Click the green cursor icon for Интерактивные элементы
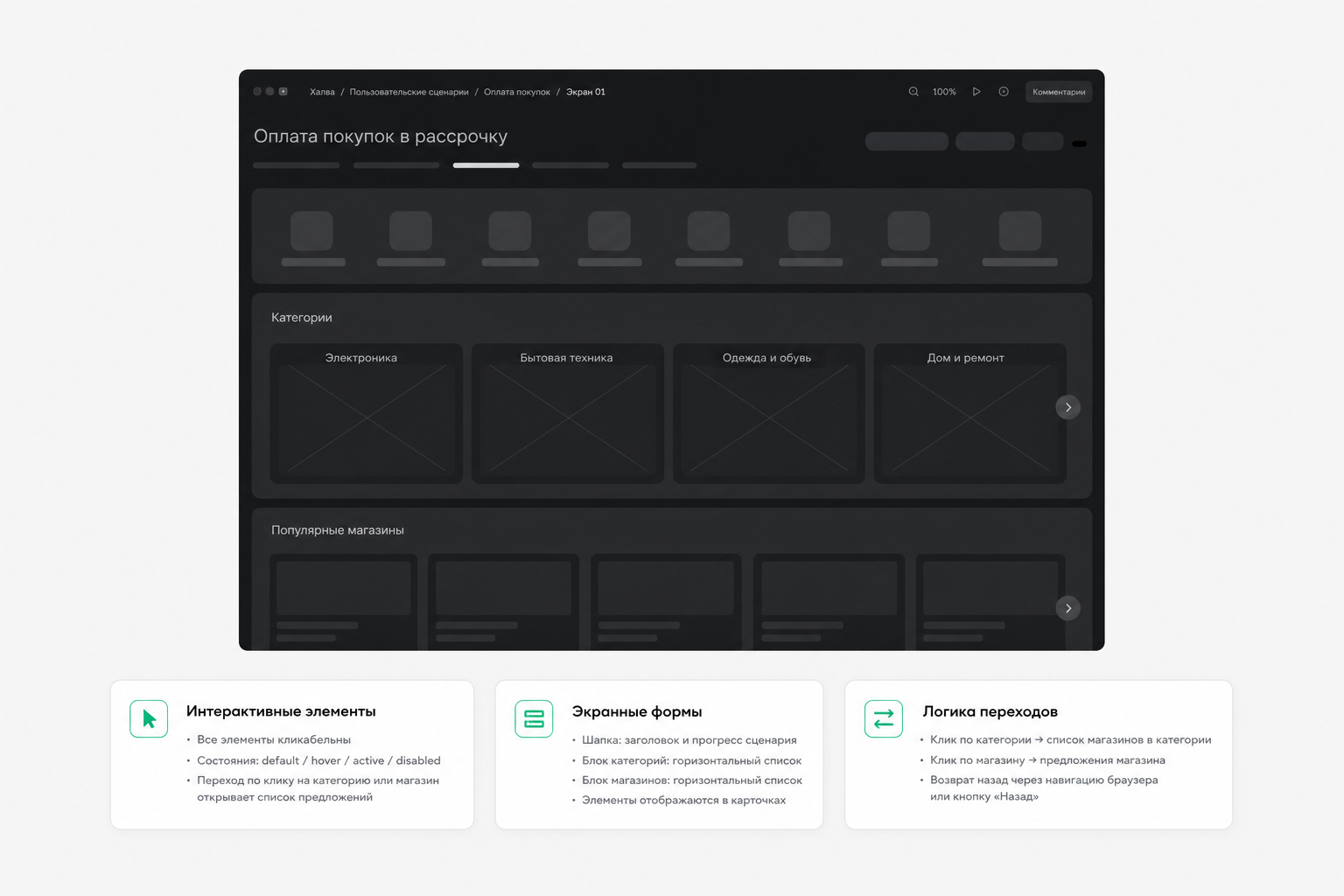 tap(149, 719)
